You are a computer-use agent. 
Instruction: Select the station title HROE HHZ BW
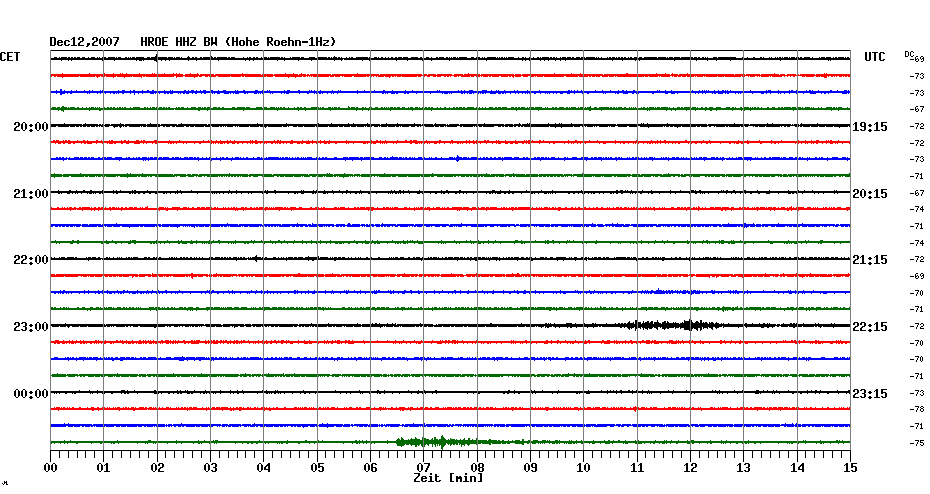(x=179, y=42)
